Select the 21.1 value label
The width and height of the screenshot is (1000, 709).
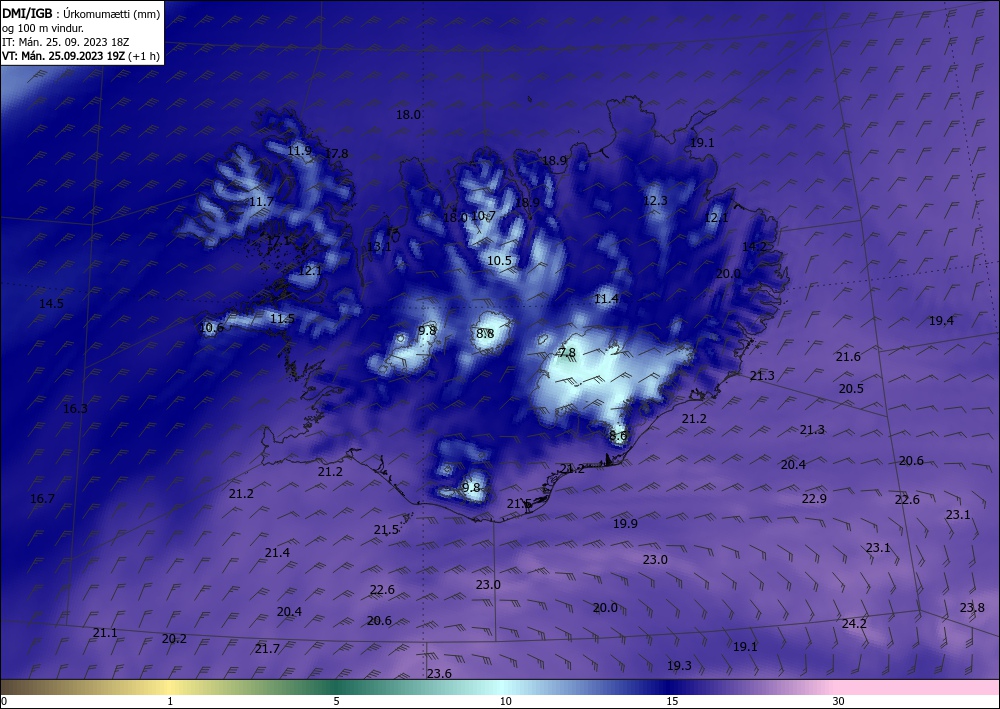(x=105, y=633)
